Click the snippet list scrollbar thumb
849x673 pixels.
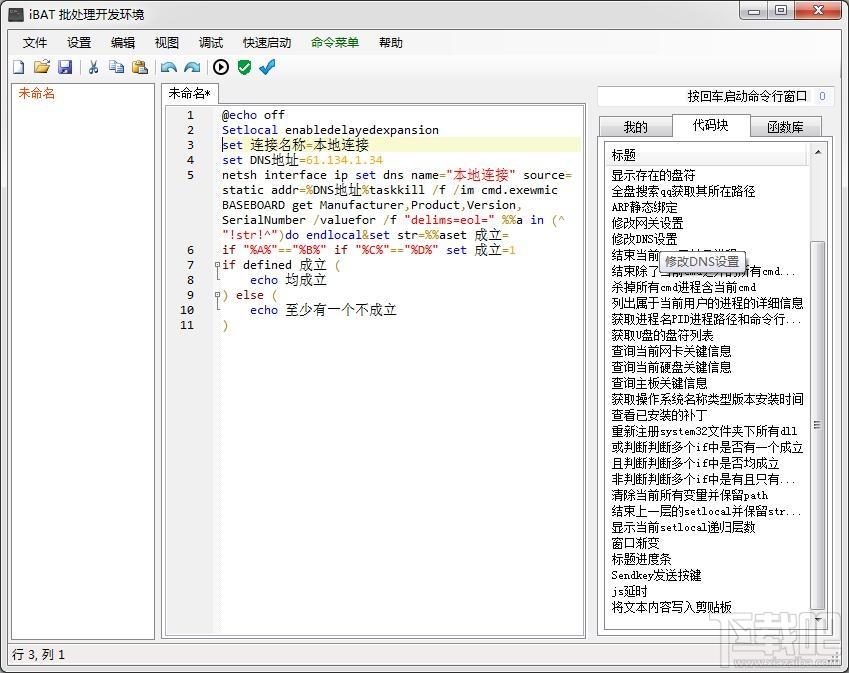tap(818, 425)
